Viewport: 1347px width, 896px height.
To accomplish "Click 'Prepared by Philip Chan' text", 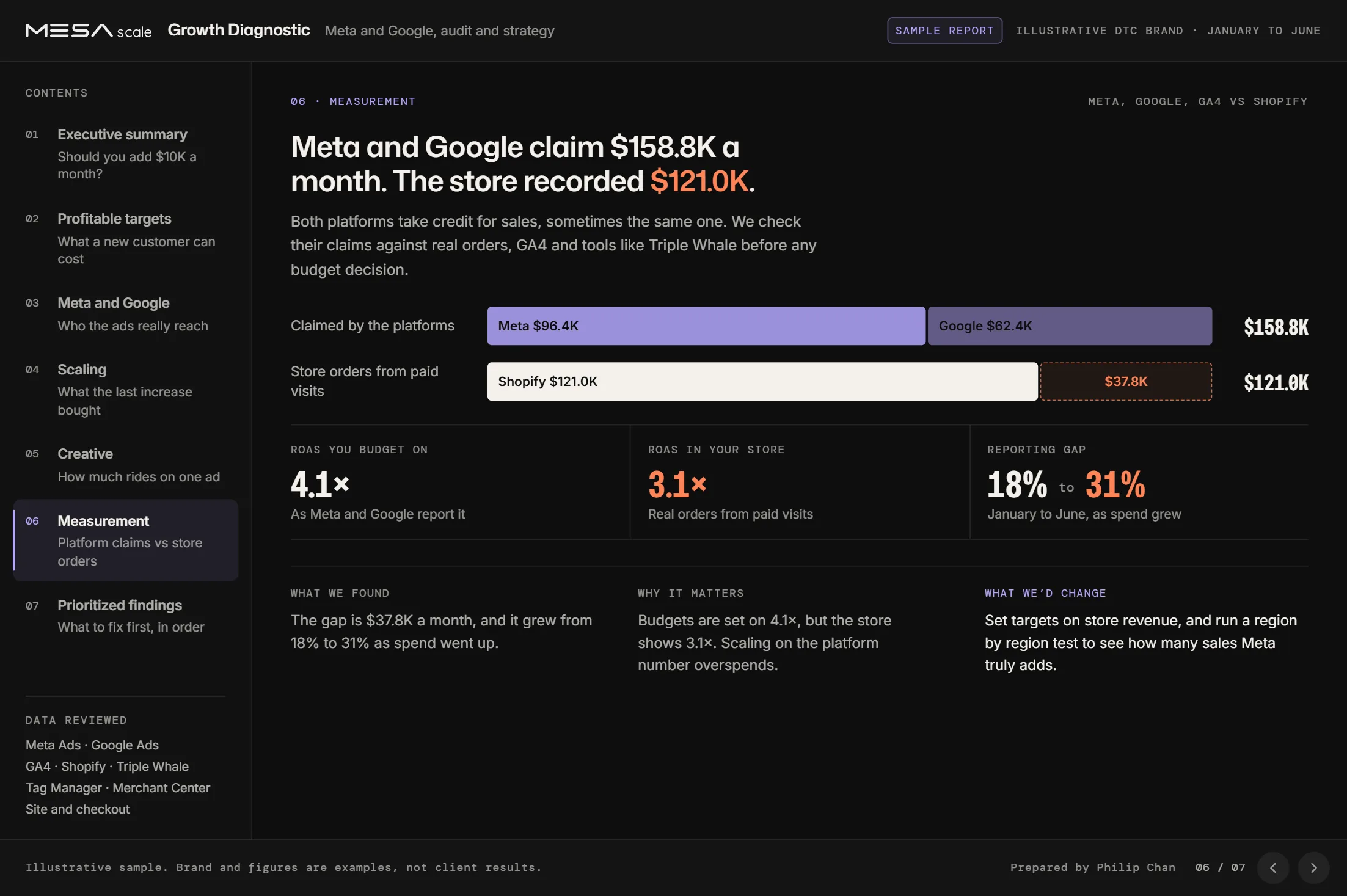I will (1093, 867).
